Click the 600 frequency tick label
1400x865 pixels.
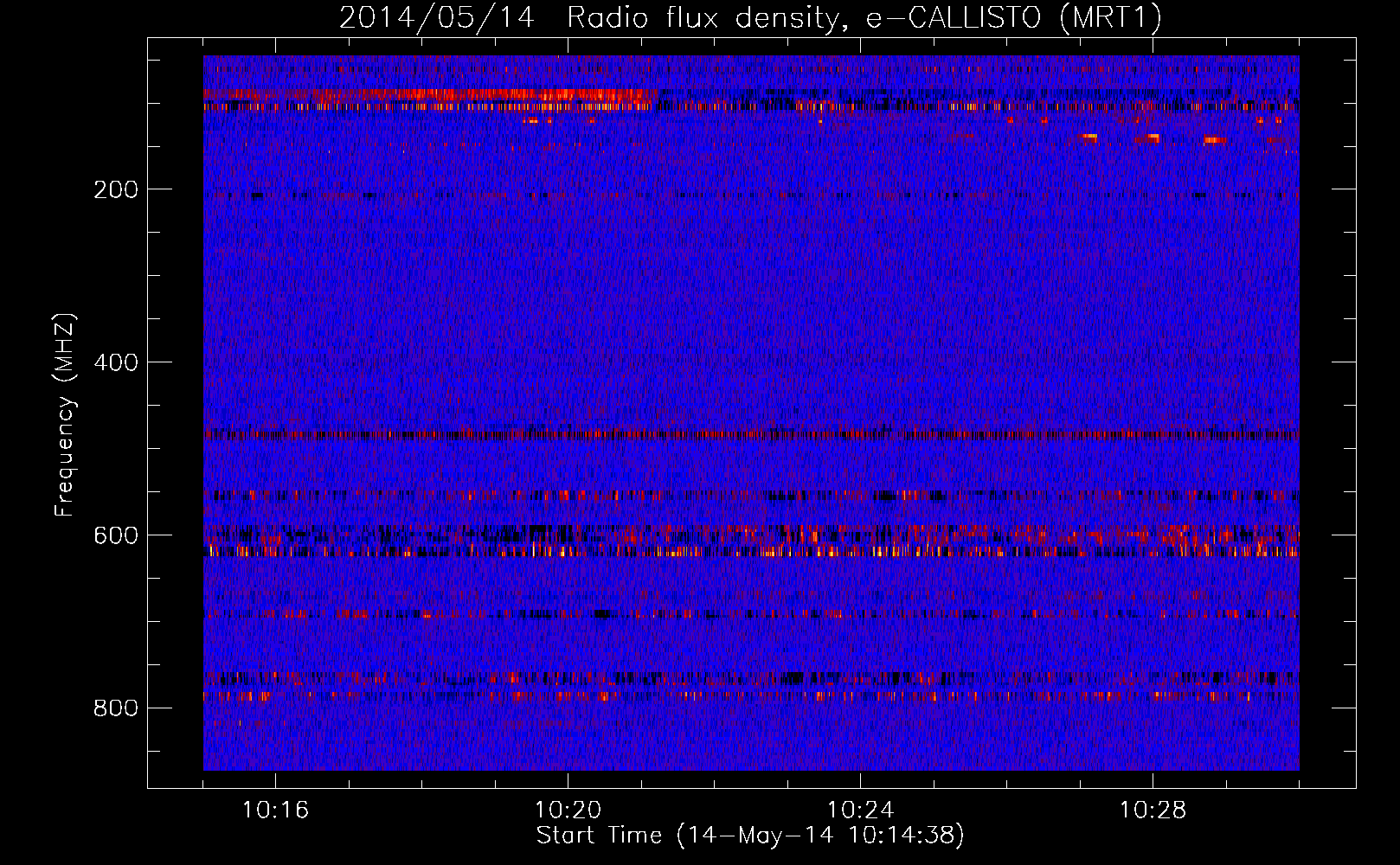pyautogui.click(x=116, y=535)
